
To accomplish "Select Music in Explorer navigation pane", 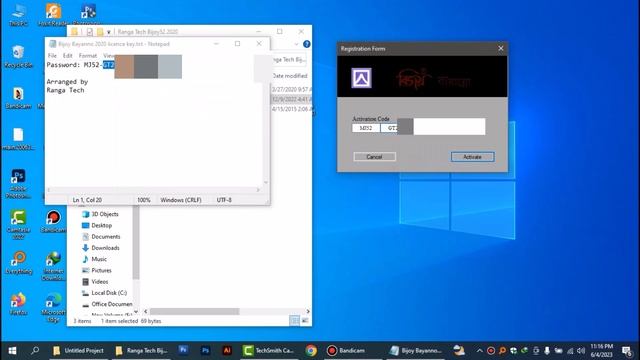I will tap(95, 259).
